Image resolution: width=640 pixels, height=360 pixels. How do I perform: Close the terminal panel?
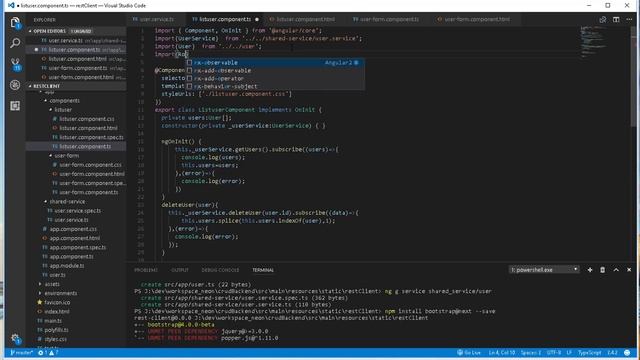click(629, 270)
